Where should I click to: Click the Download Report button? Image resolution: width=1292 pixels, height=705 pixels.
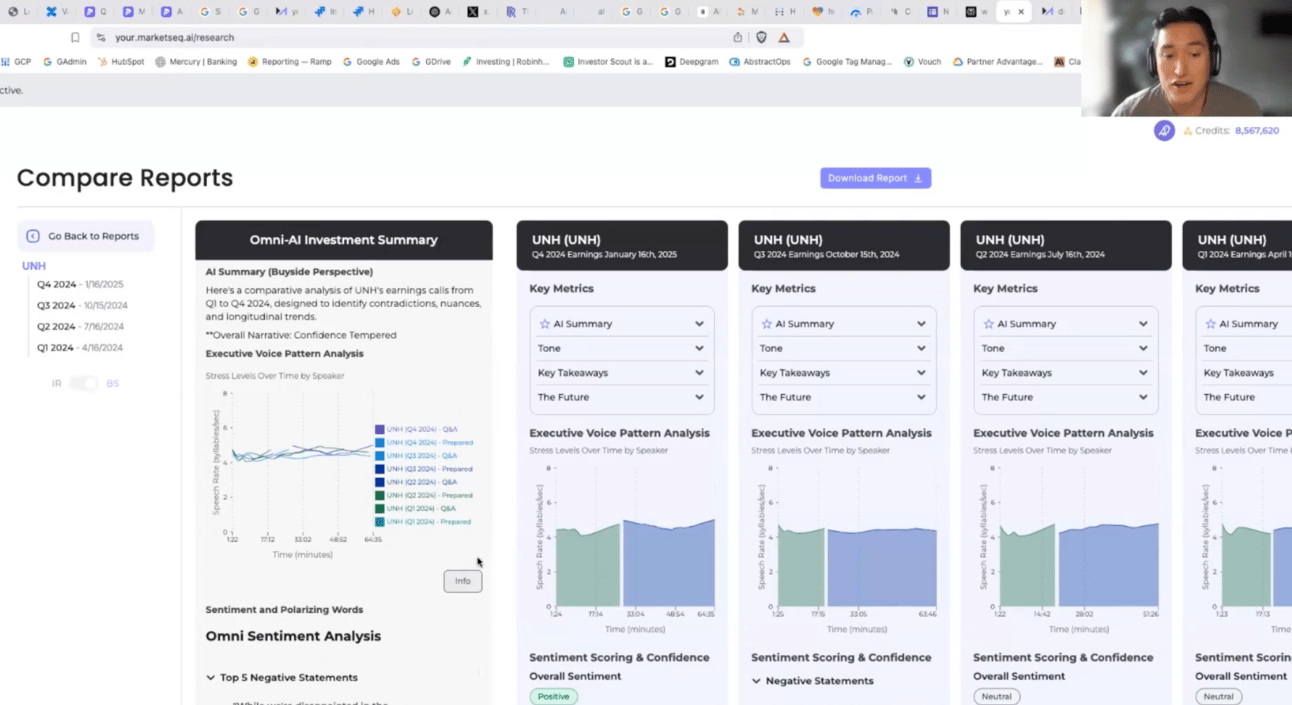(875, 178)
